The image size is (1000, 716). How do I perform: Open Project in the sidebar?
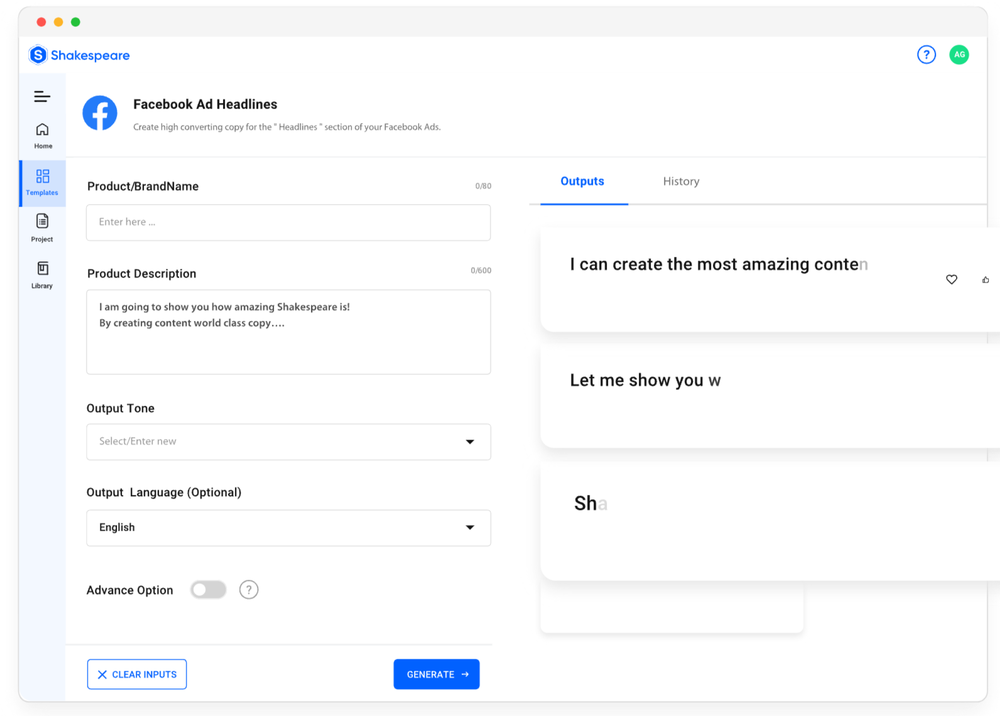[43, 228]
